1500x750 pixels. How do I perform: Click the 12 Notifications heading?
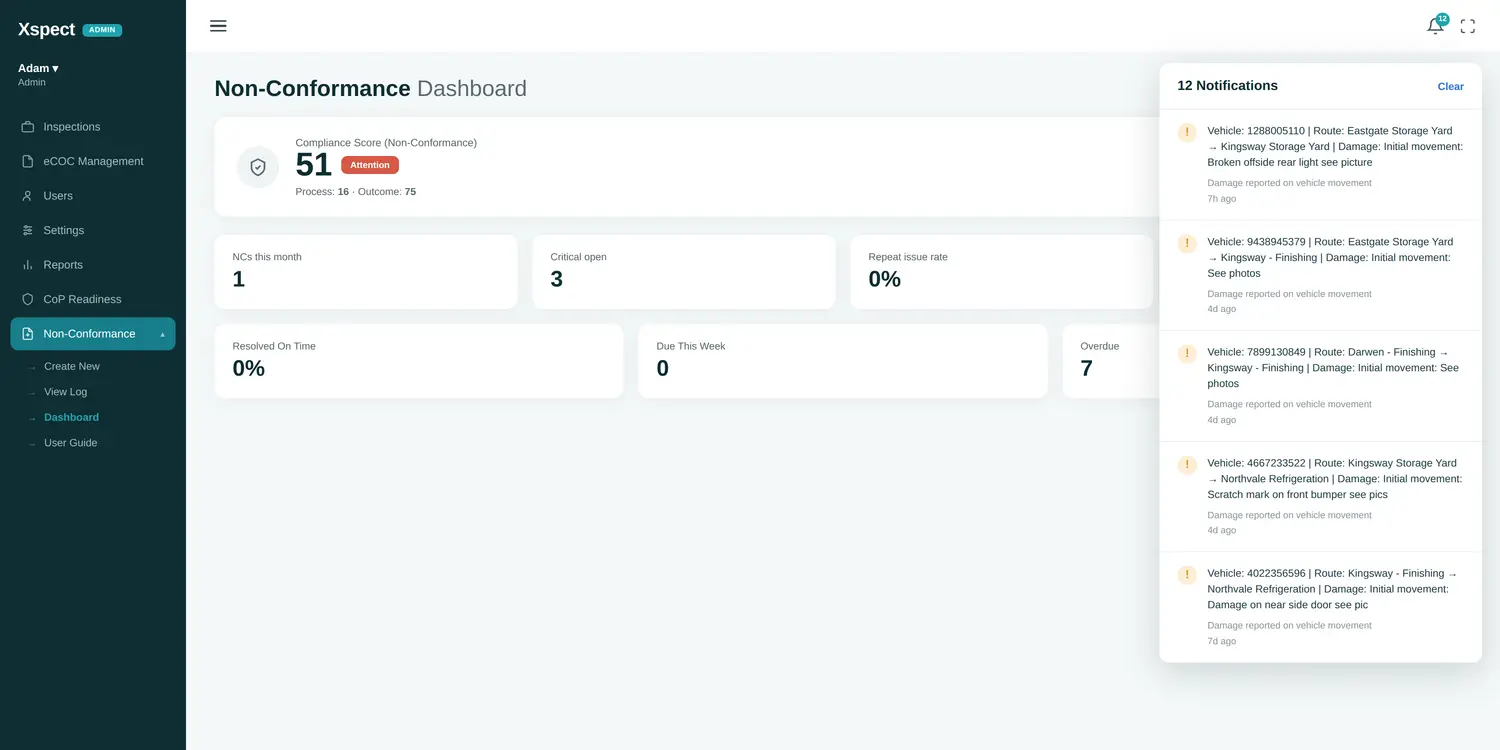(1227, 86)
